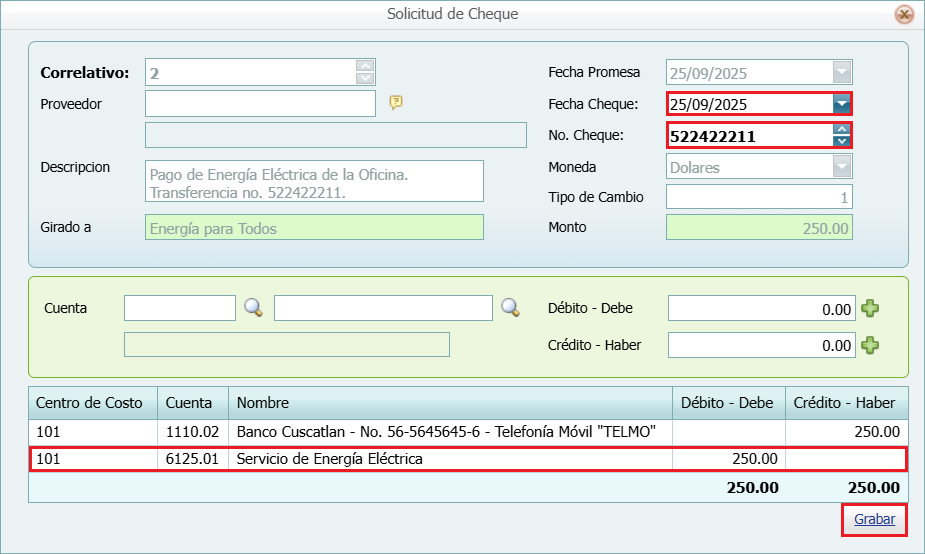Image resolution: width=925 pixels, height=554 pixels.
Task: Increase the No. Cheque value
Action: pyautogui.click(x=842, y=129)
